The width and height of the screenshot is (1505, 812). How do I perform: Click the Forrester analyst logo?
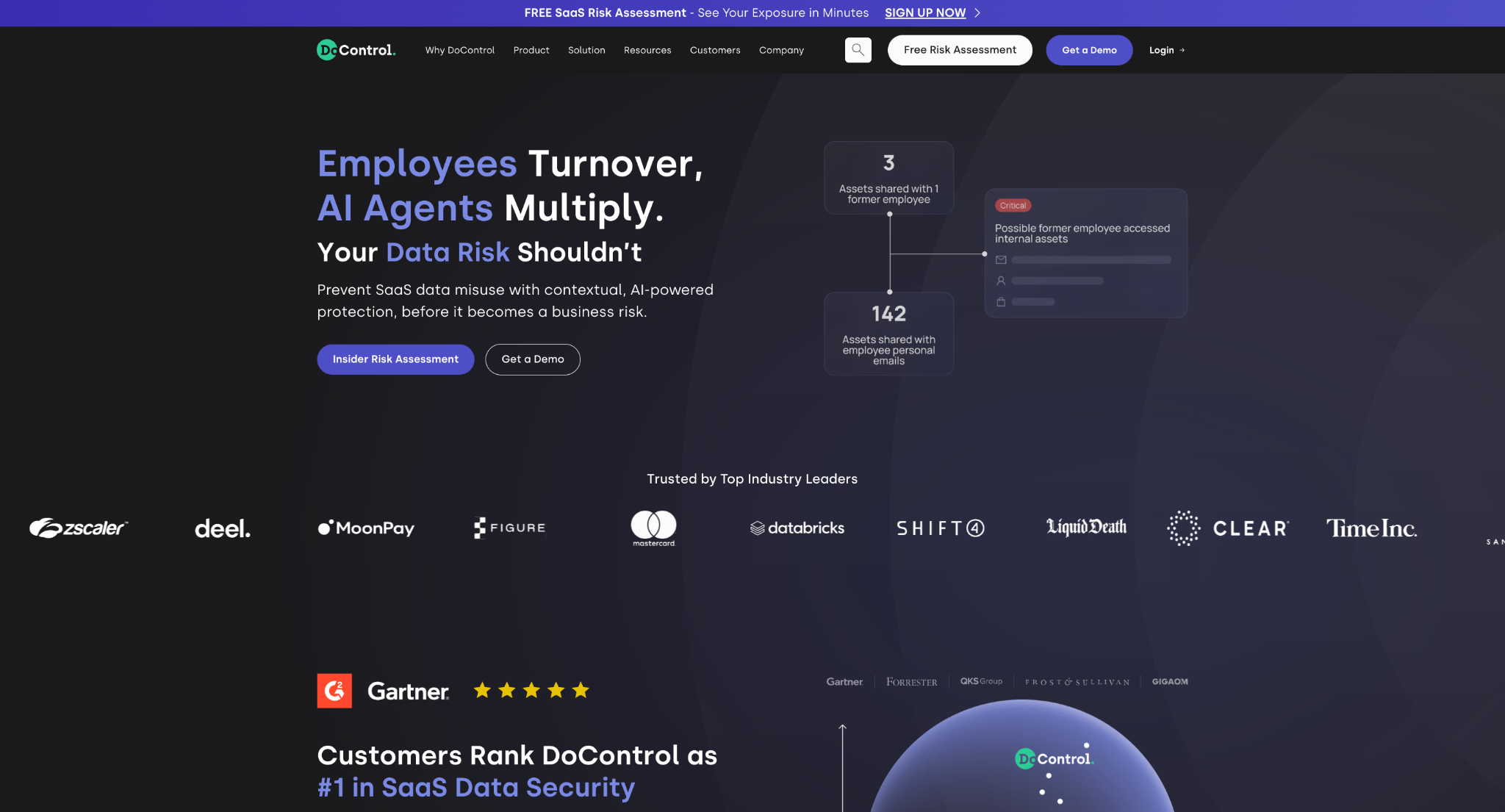(912, 682)
